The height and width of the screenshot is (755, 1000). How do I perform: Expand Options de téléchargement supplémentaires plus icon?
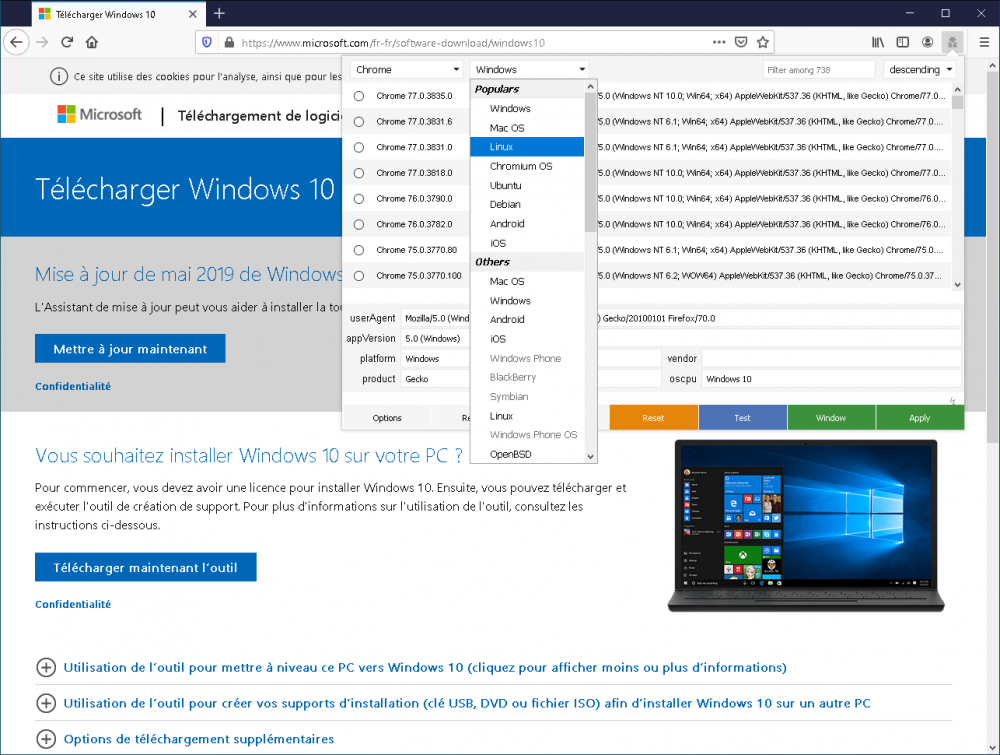[x=46, y=739]
